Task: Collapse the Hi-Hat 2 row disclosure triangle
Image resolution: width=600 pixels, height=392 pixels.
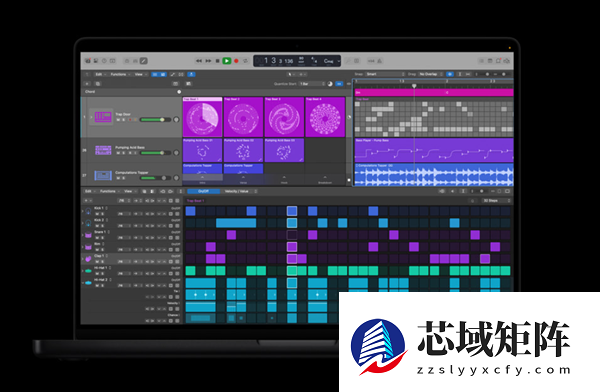Action: (83, 283)
